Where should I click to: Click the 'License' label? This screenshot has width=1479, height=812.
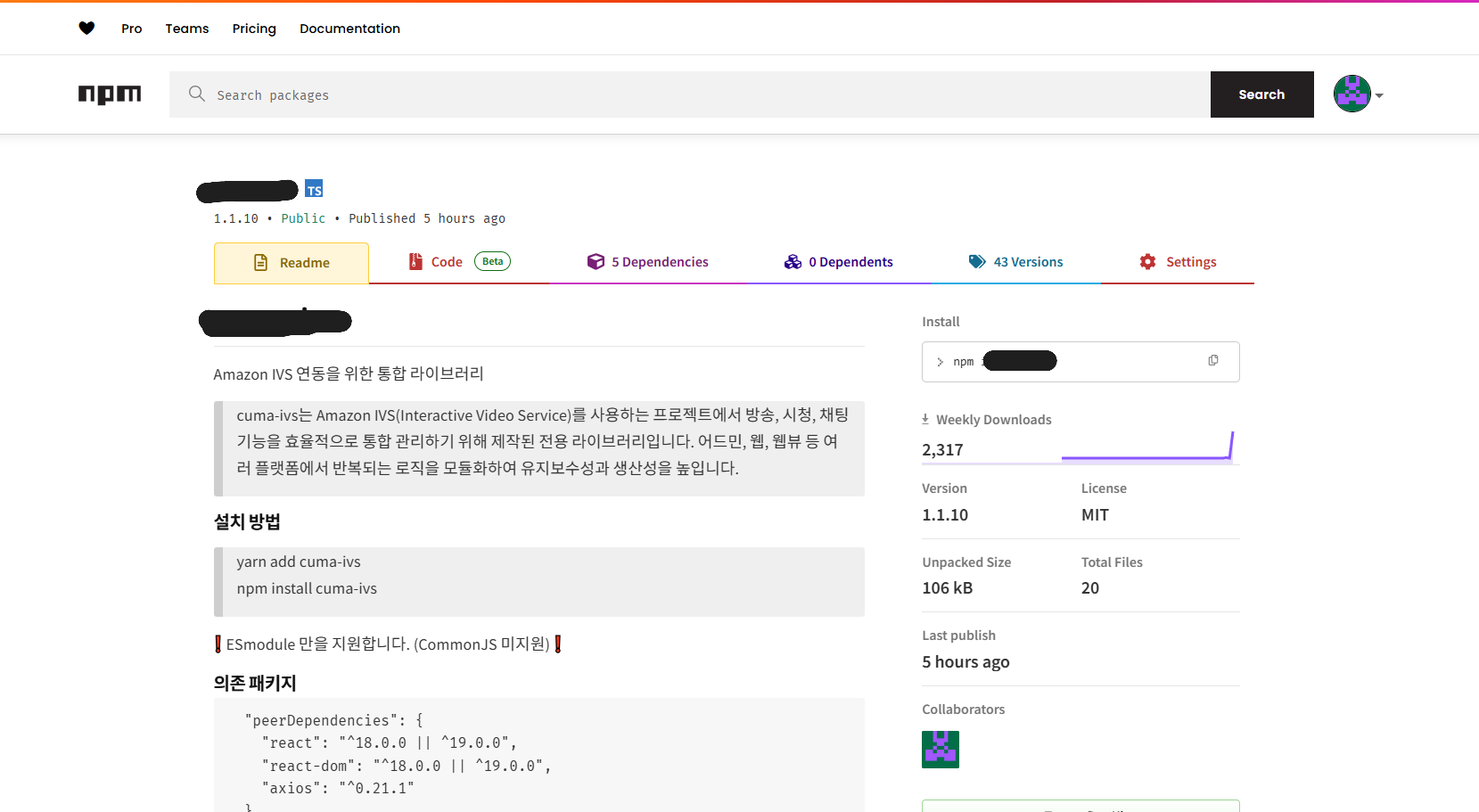tap(1104, 488)
